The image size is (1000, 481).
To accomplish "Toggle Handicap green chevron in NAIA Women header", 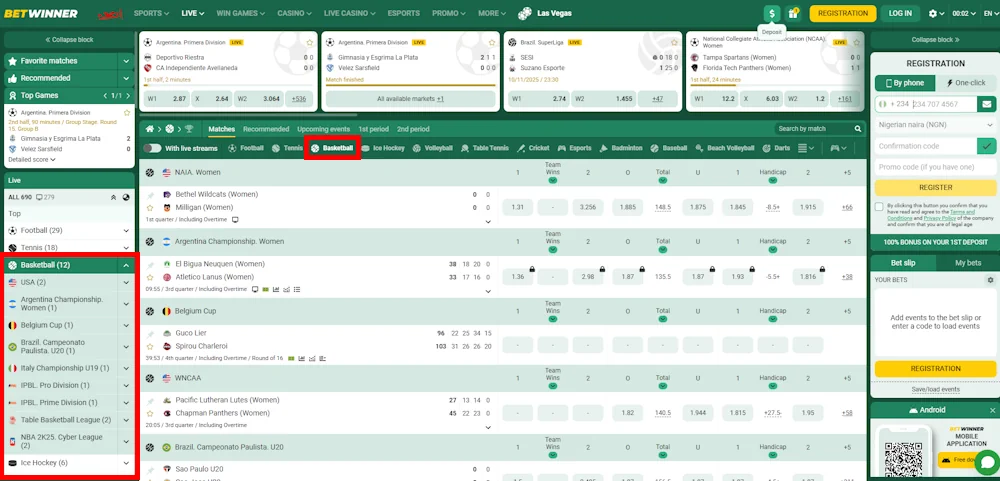I will click(x=772, y=181).
